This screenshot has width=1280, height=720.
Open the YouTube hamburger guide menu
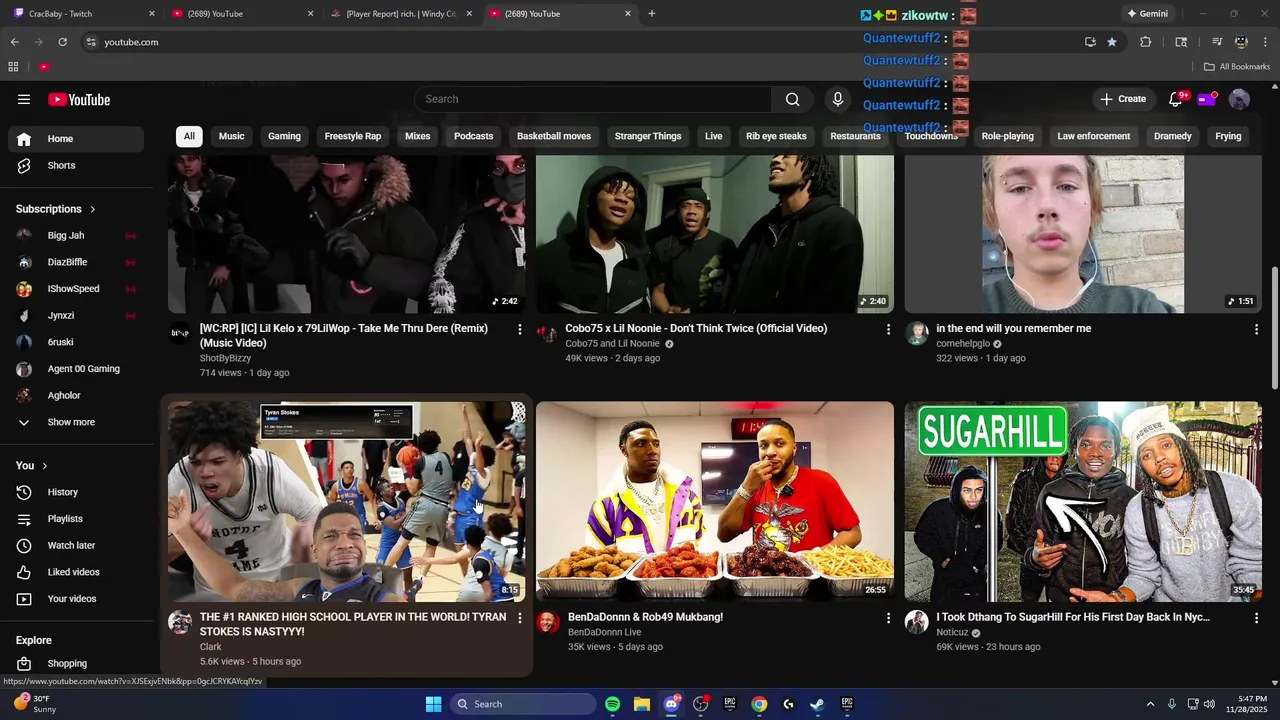pyautogui.click(x=24, y=99)
